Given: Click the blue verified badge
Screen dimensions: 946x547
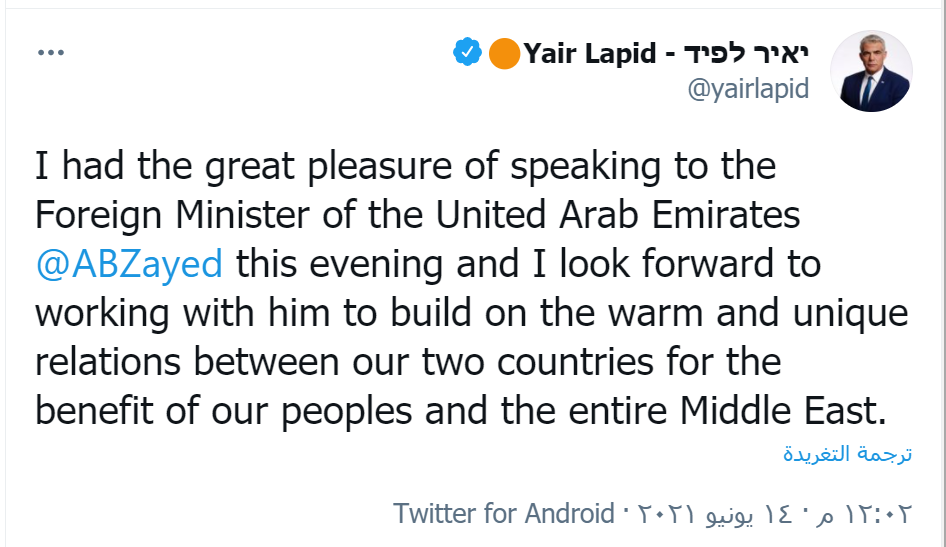Looking at the screenshot, I should click(467, 53).
